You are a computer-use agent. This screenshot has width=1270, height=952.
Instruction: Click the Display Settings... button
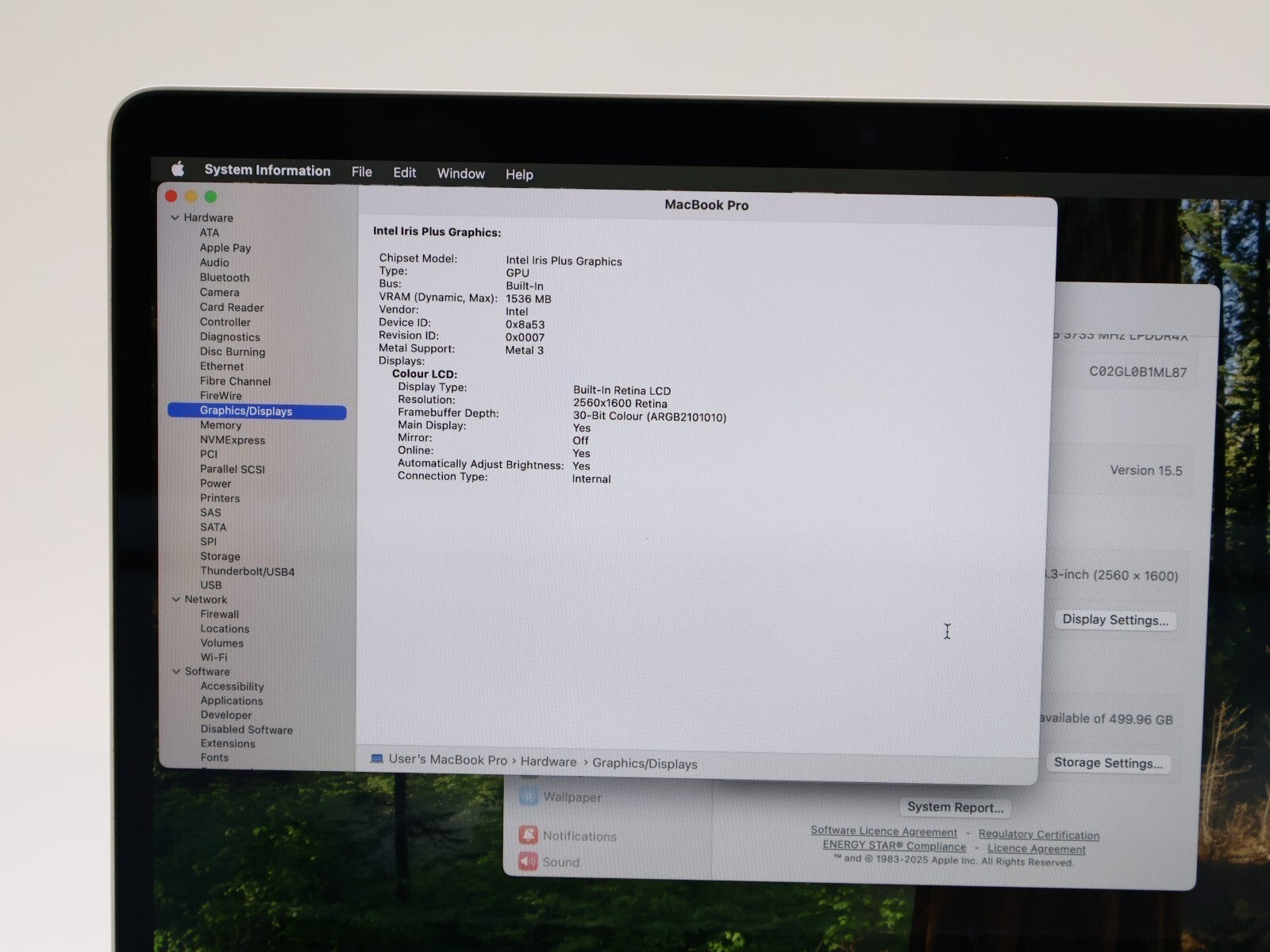pyautogui.click(x=1115, y=620)
